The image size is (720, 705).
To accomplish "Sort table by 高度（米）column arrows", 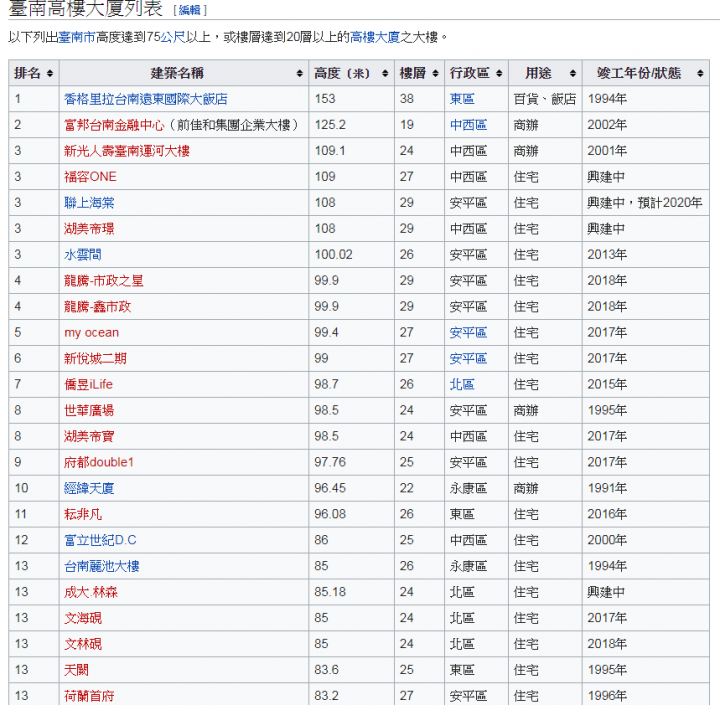I will tap(385, 73).
